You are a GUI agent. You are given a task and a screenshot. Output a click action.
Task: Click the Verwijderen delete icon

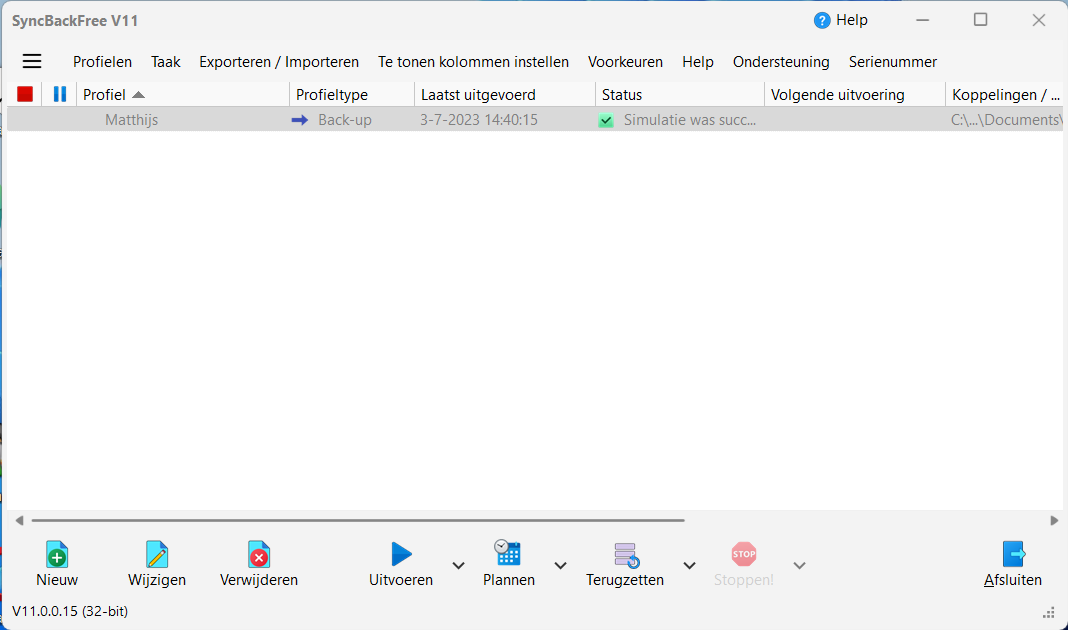click(259, 555)
